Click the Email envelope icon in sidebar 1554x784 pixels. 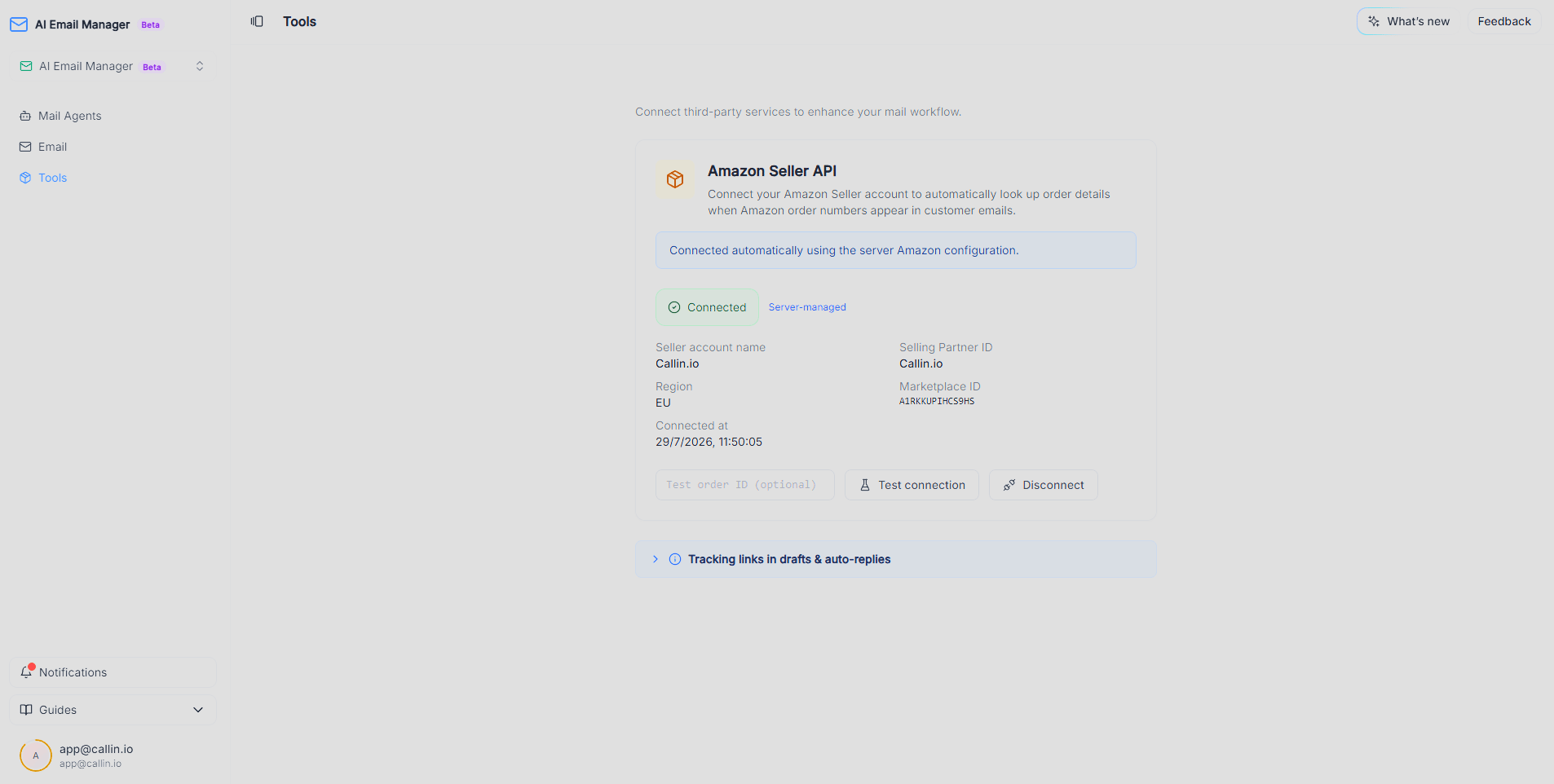tap(25, 147)
